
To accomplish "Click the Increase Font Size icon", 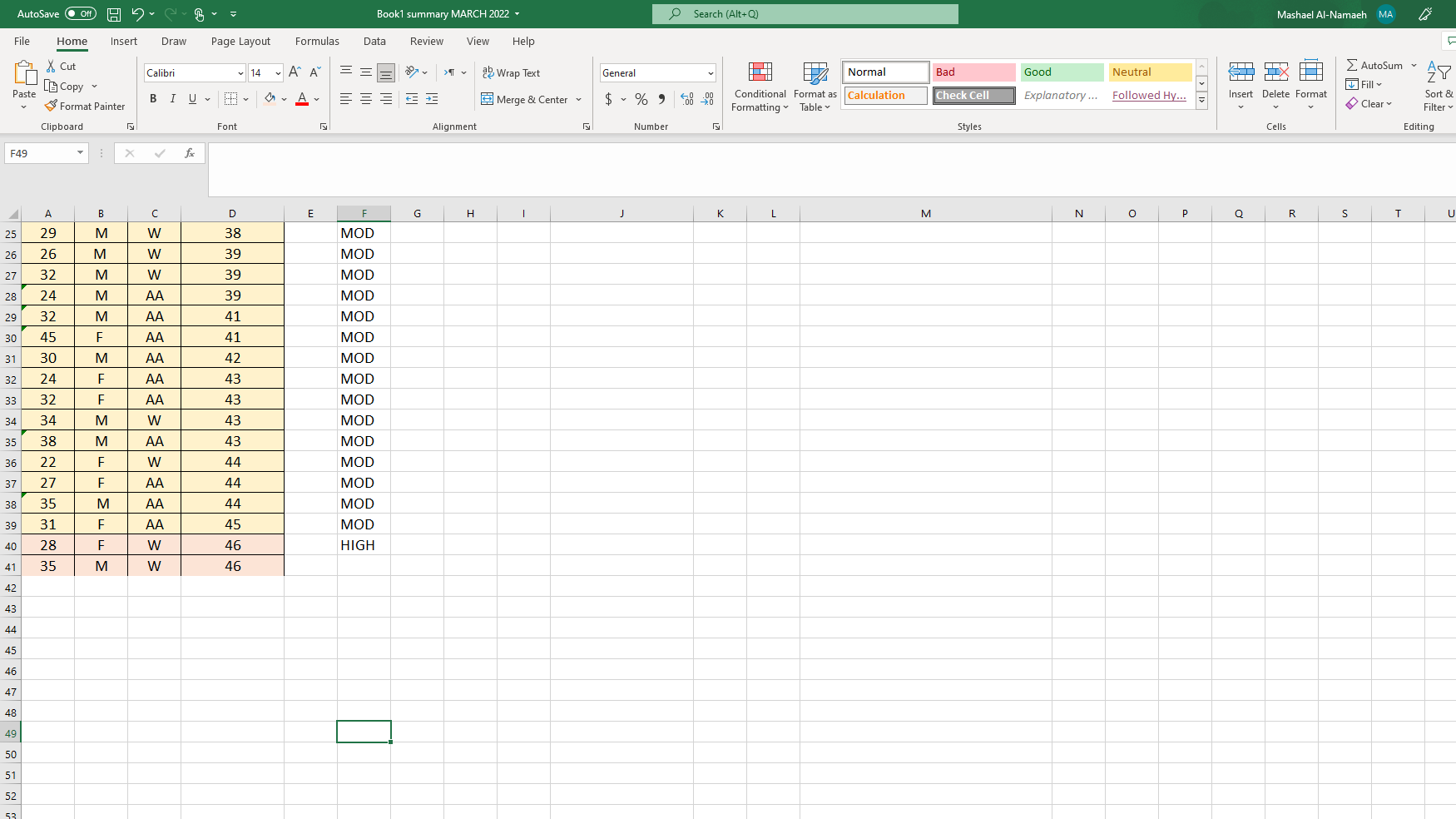I will pos(295,72).
